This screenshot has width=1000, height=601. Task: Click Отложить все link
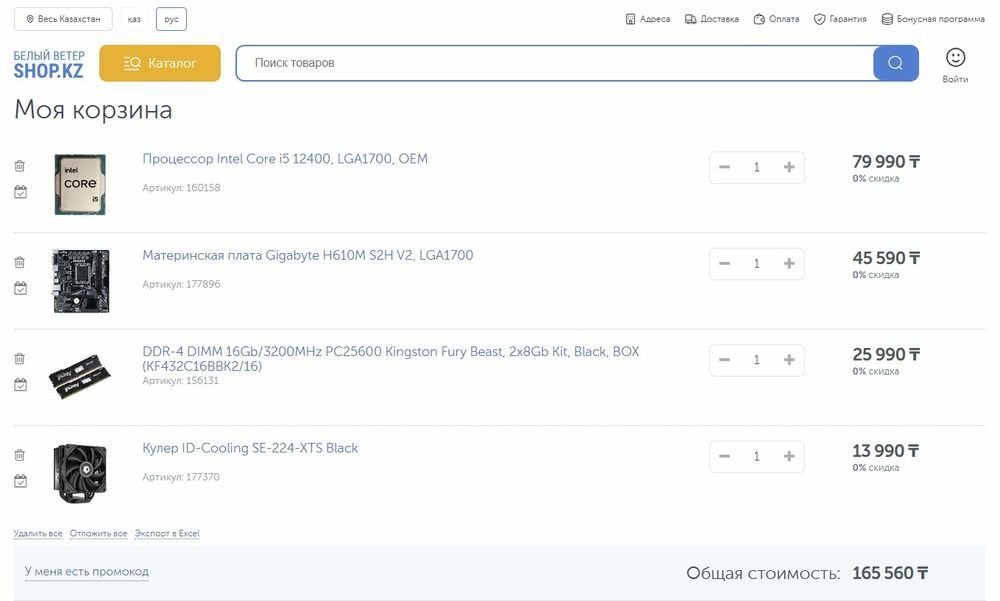98,533
